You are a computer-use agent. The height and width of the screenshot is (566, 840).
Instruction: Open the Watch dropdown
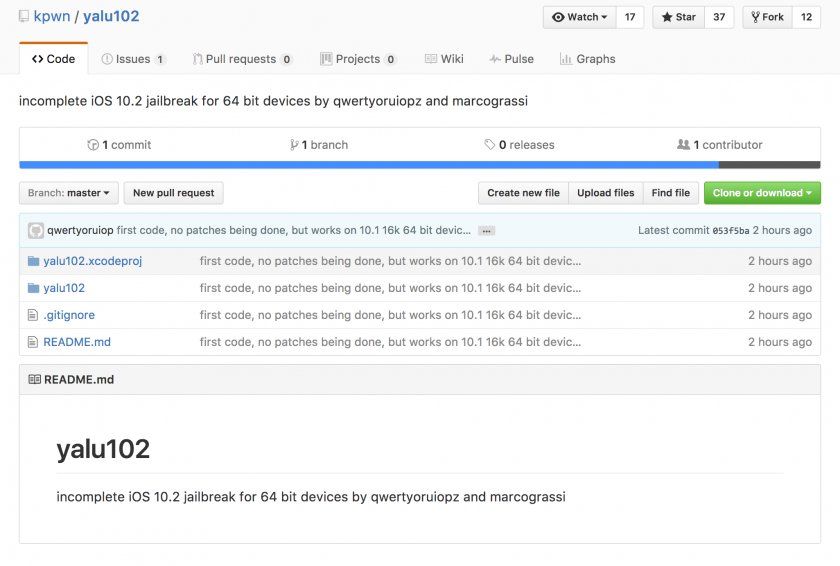tap(580, 17)
